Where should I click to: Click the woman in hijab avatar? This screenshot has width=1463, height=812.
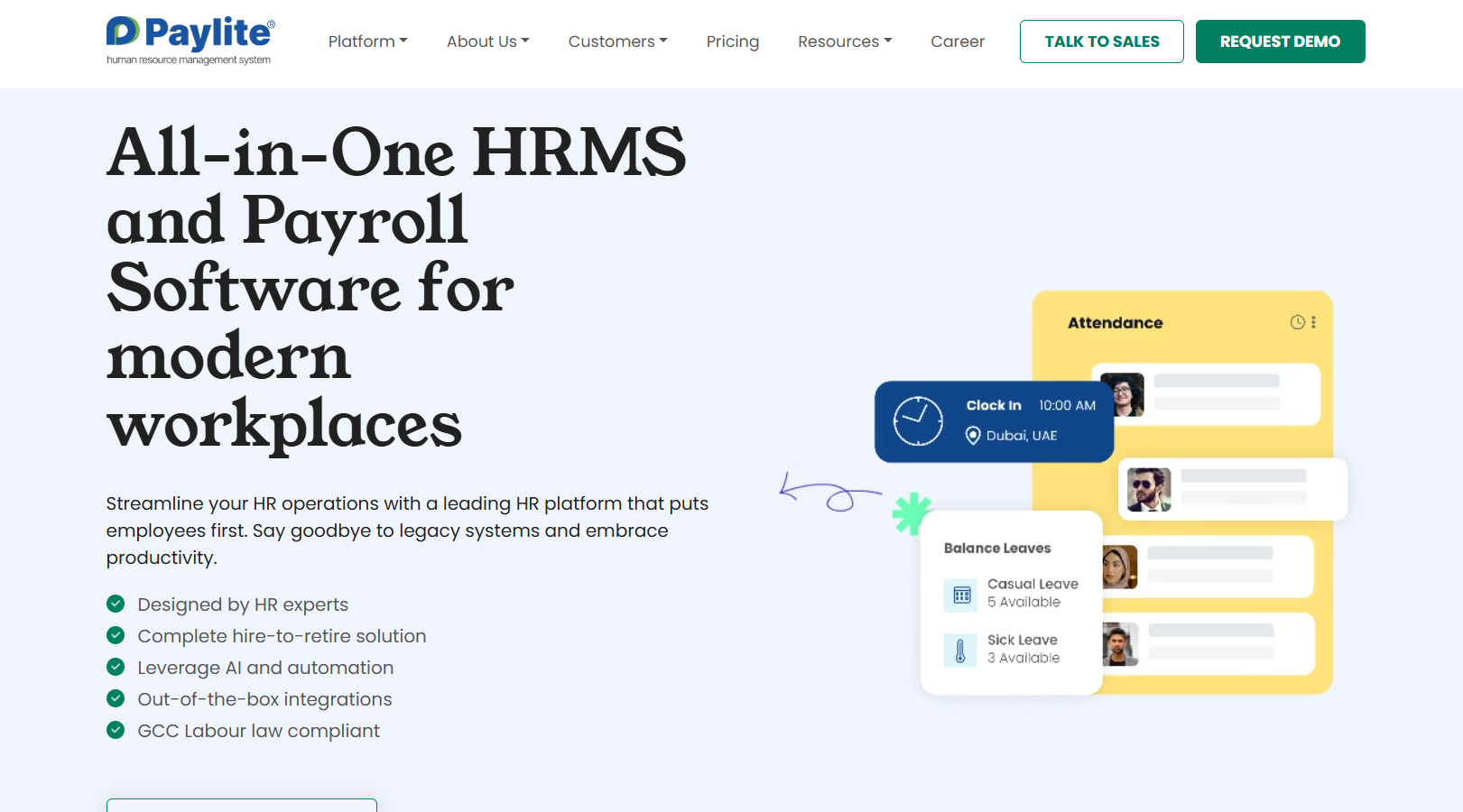point(1119,567)
